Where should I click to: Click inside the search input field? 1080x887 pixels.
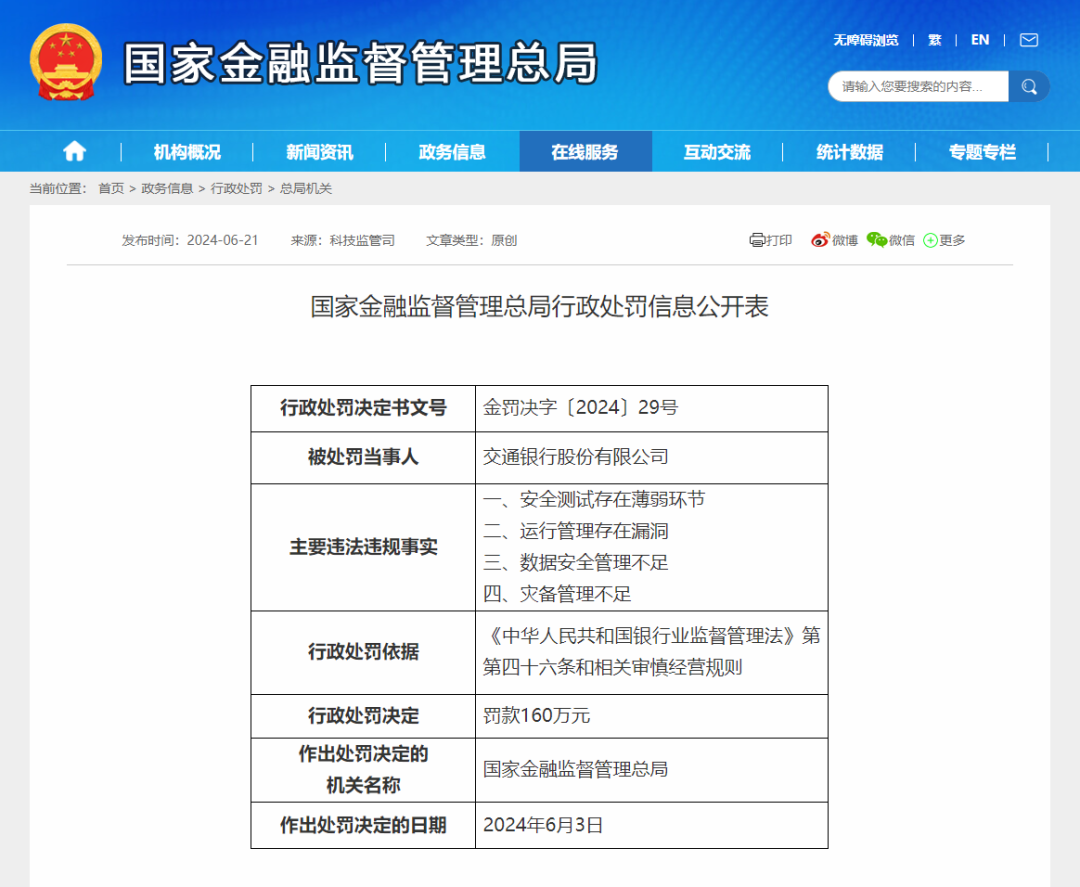coord(915,87)
